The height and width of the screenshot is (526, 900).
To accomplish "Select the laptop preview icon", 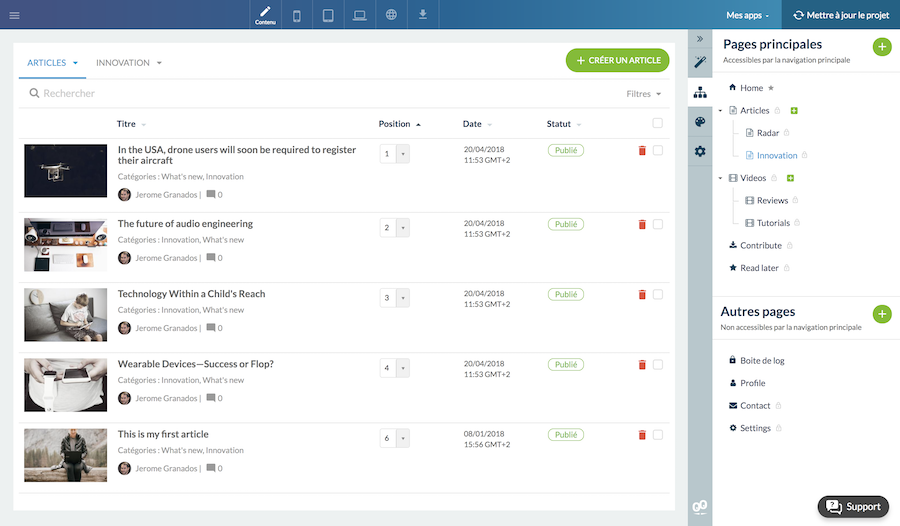I will pos(359,15).
